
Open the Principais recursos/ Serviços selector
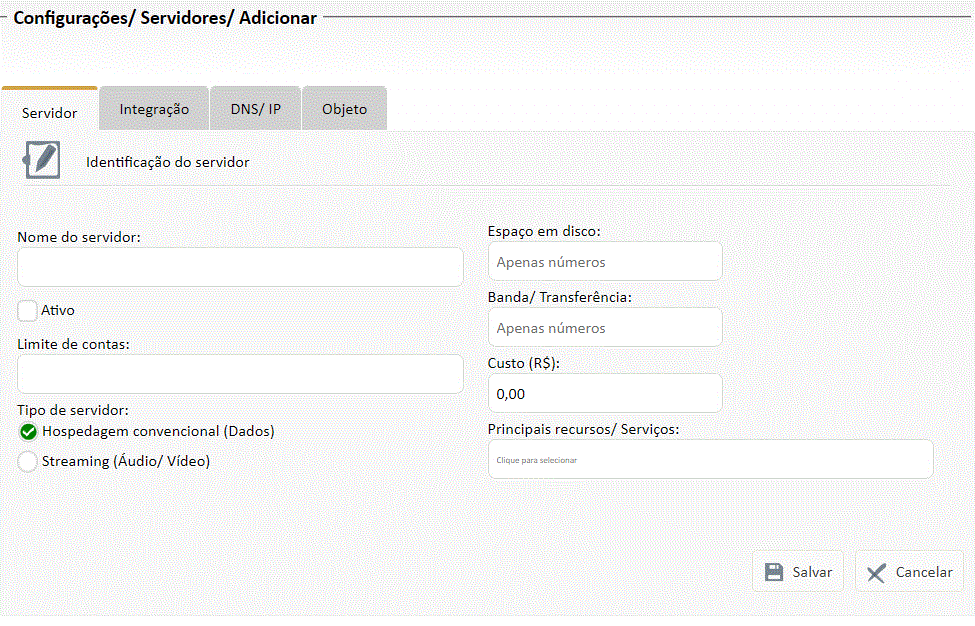click(x=710, y=459)
